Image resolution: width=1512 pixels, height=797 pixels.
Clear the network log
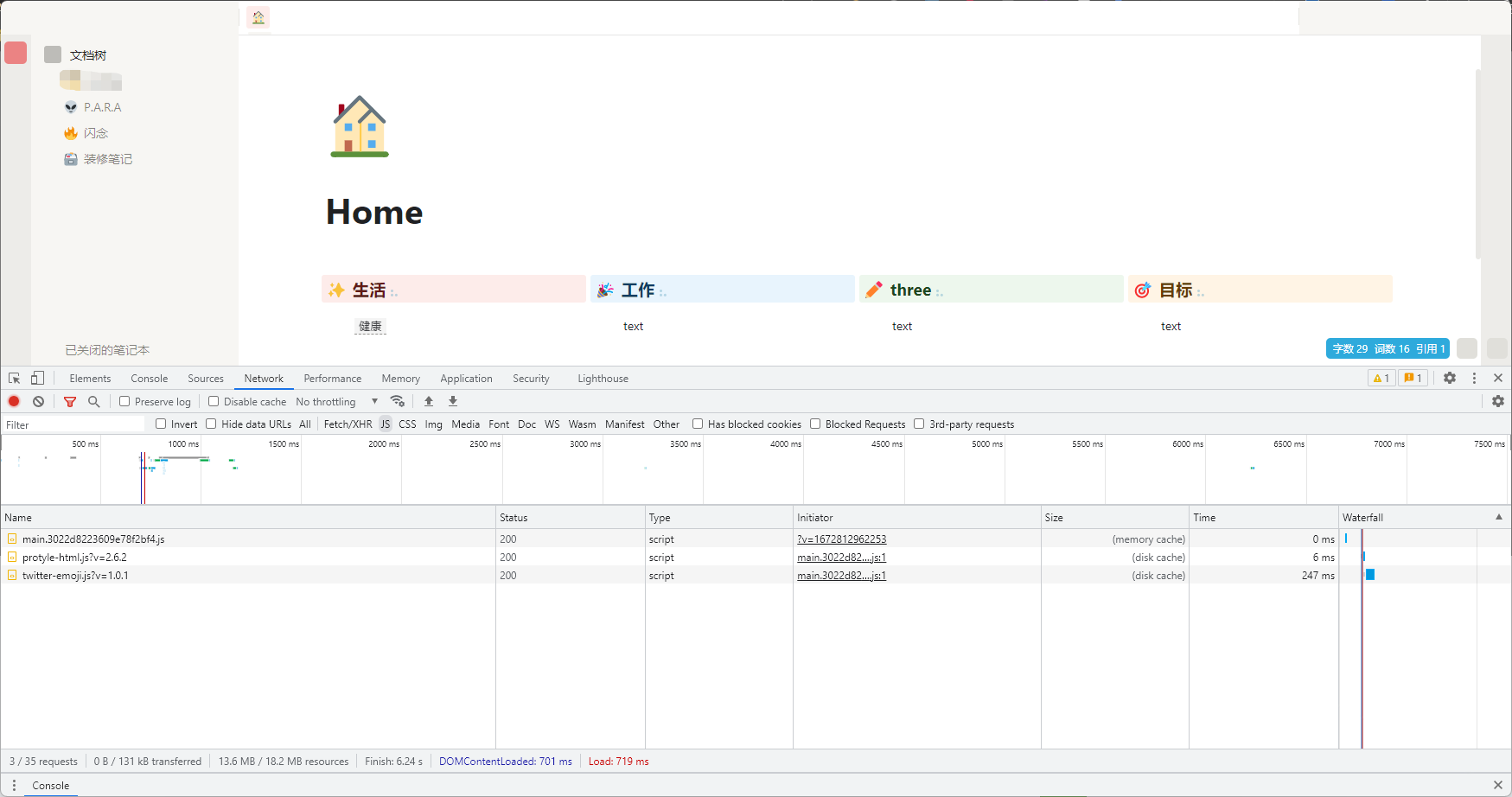(39, 402)
